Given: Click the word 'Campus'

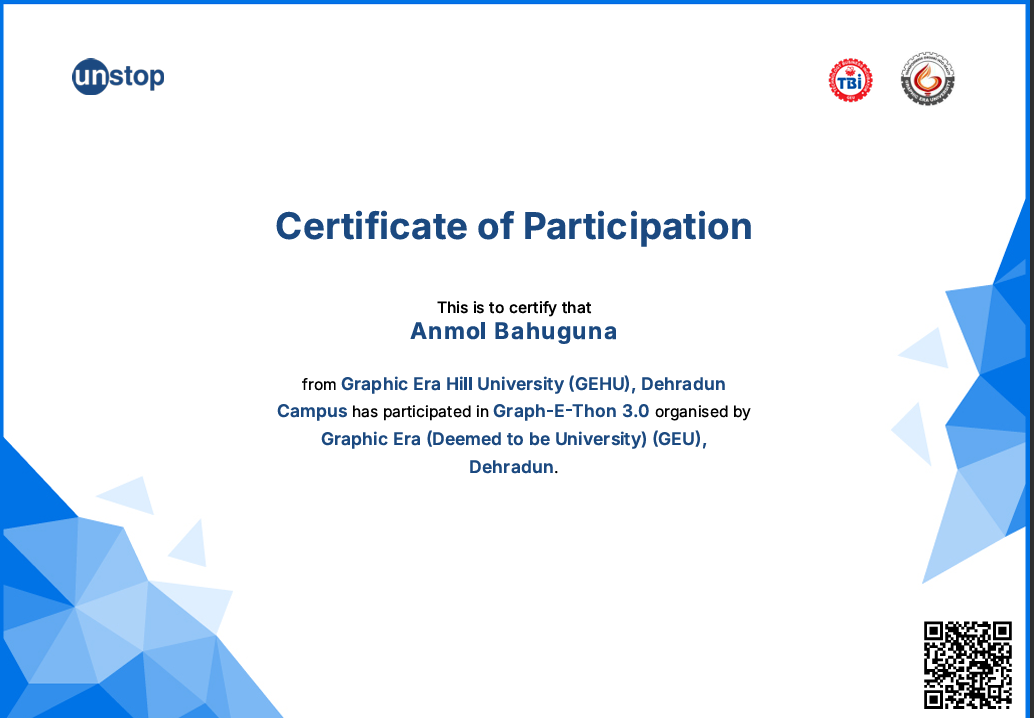Looking at the screenshot, I should coord(312,411).
